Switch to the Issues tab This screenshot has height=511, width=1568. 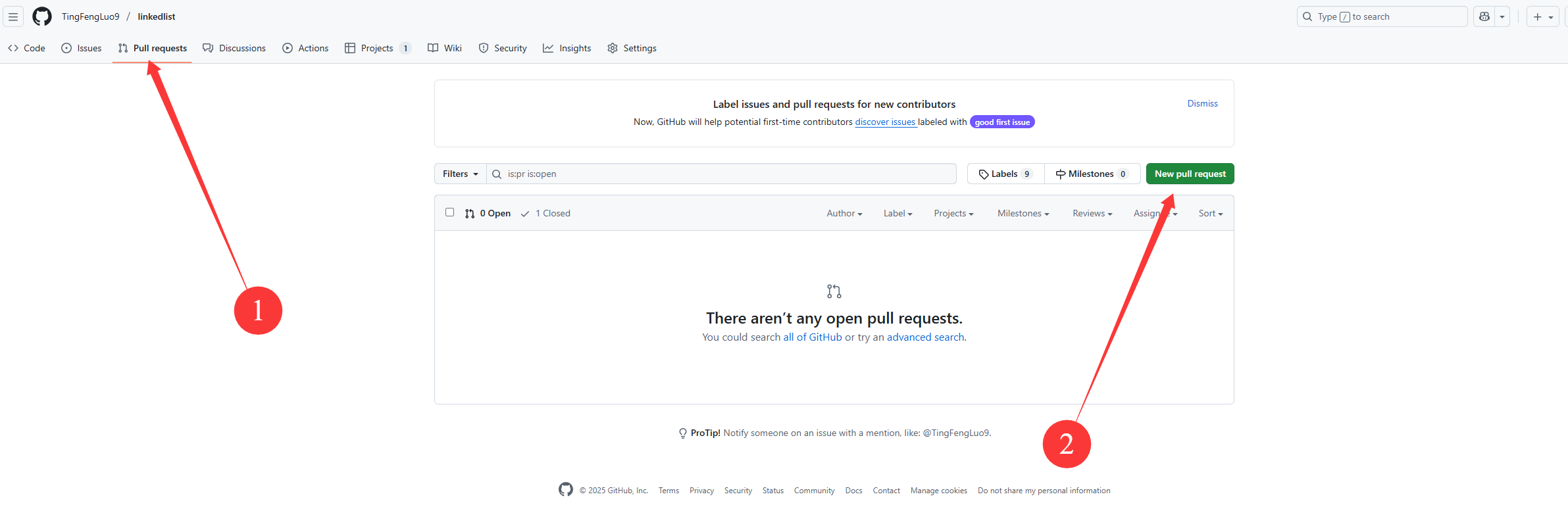(x=82, y=48)
